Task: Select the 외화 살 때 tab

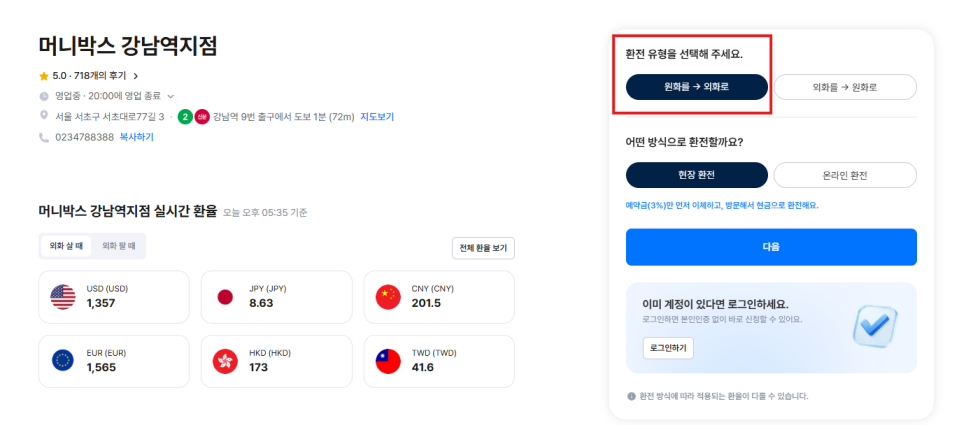Action: (x=66, y=246)
